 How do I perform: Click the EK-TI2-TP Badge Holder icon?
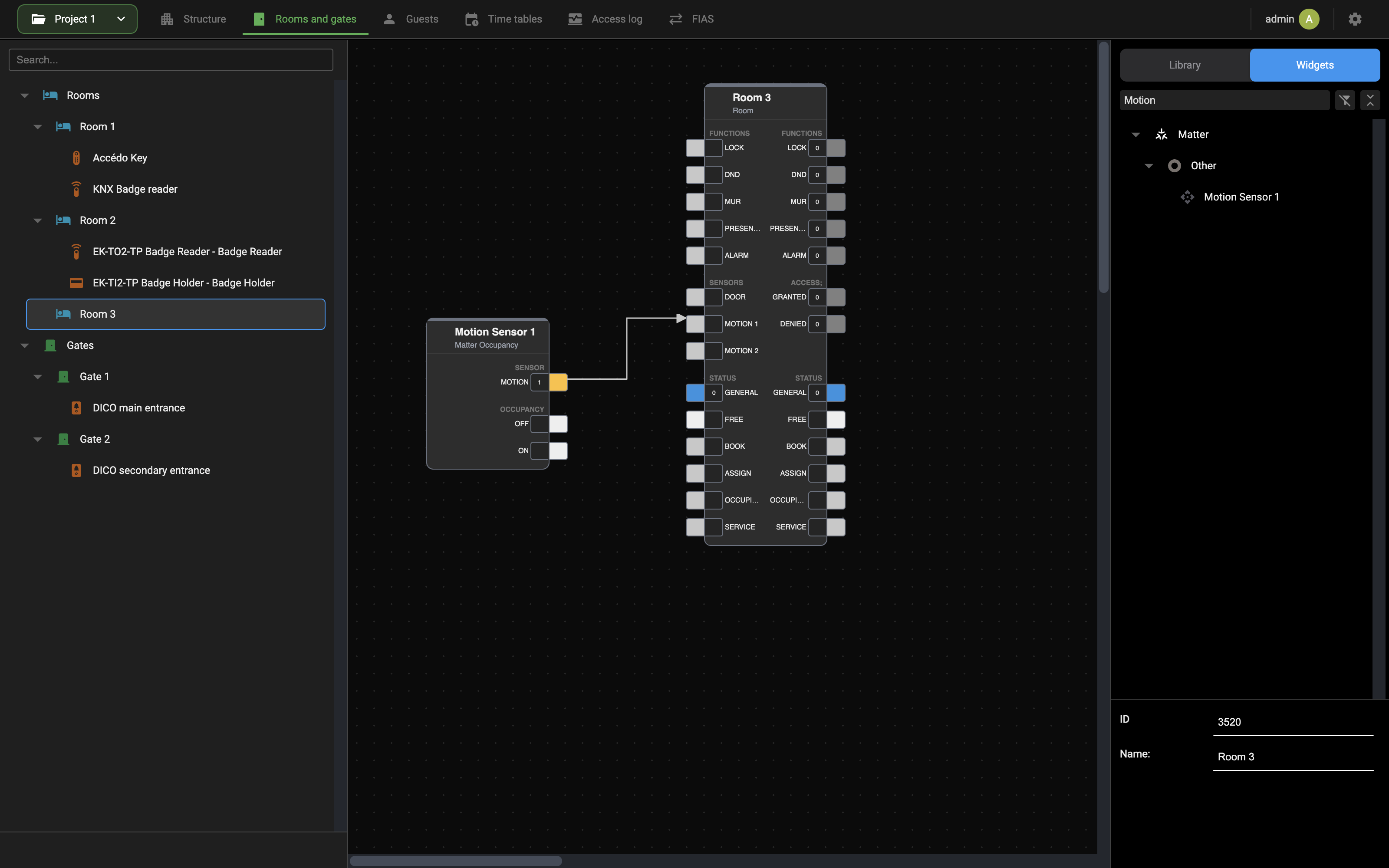(76, 283)
